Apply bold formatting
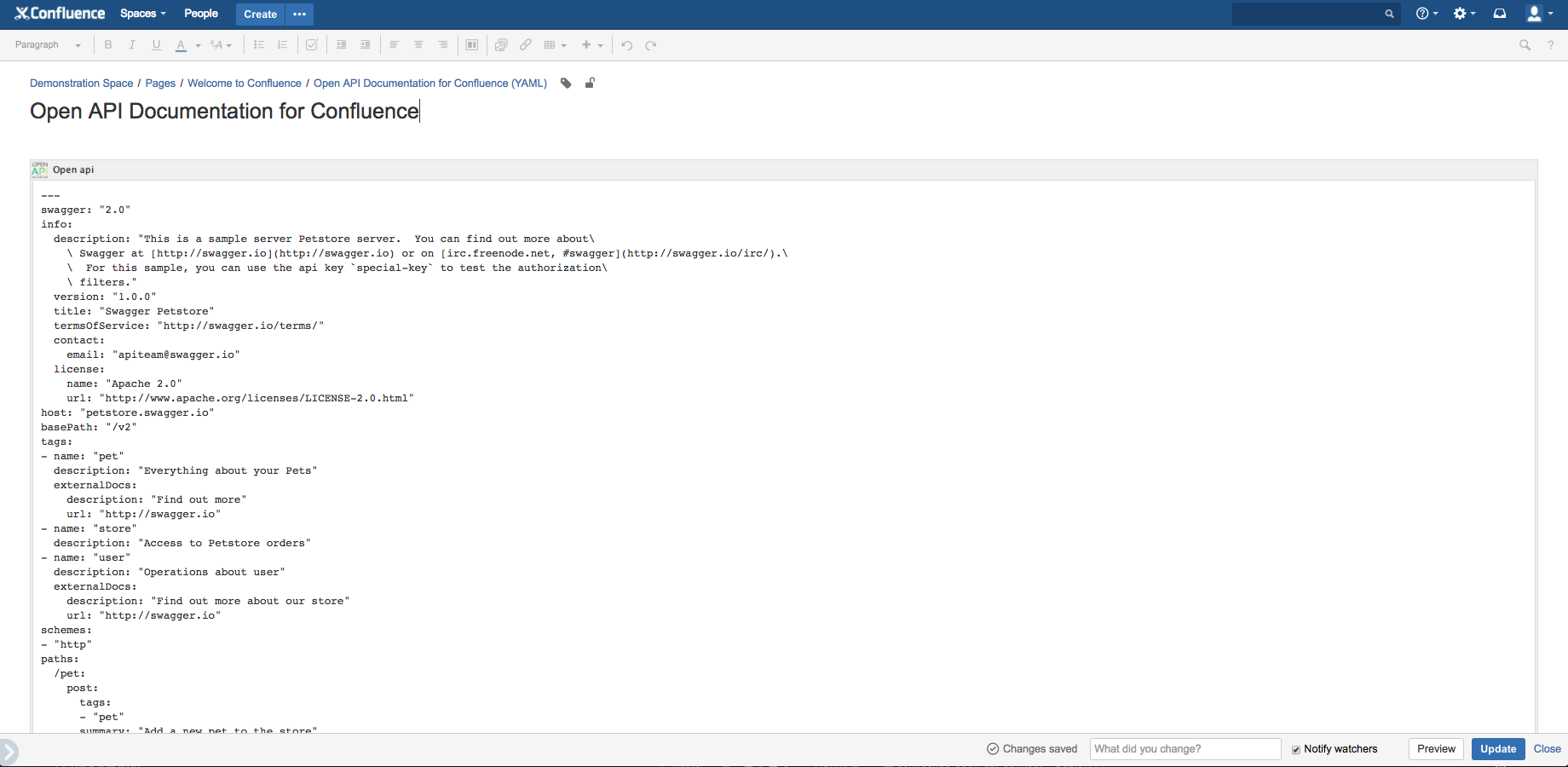Viewport: 1568px width, 767px height. click(108, 45)
